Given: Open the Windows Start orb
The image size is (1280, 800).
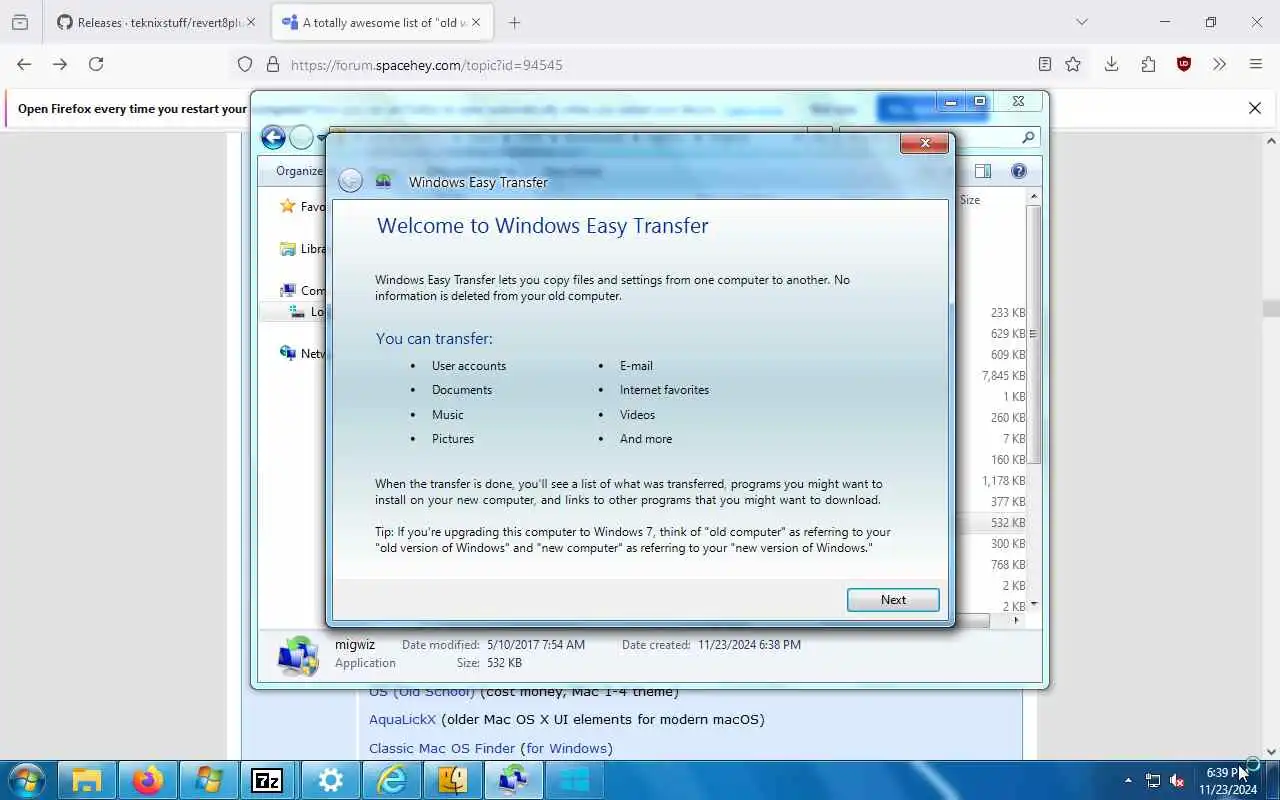Looking at the screenshot, I should click(27, 780).
